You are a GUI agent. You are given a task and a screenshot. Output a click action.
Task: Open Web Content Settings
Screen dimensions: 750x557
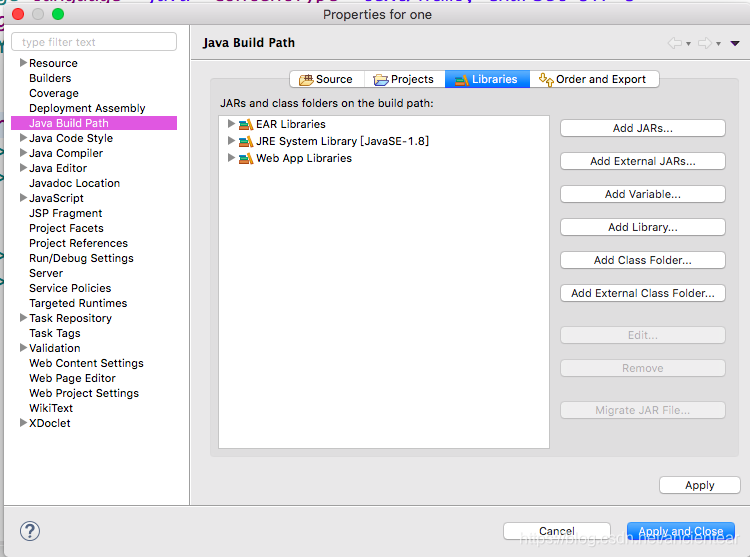pos(86,363)
